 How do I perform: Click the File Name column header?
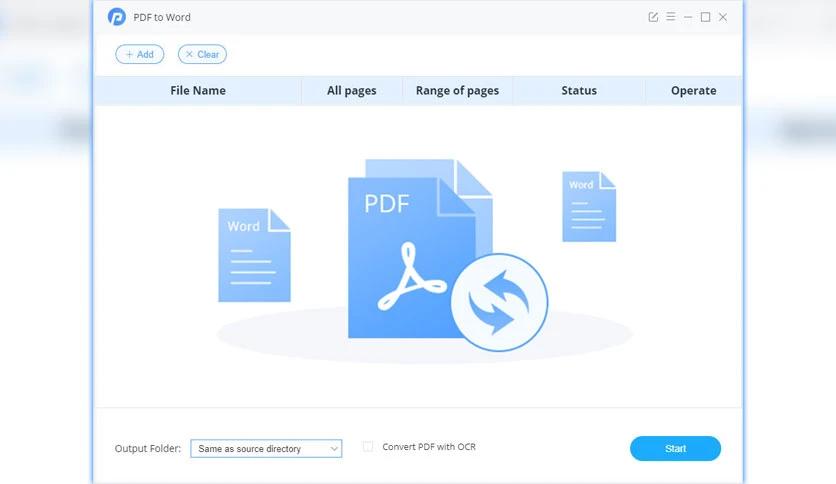[198, 91]
